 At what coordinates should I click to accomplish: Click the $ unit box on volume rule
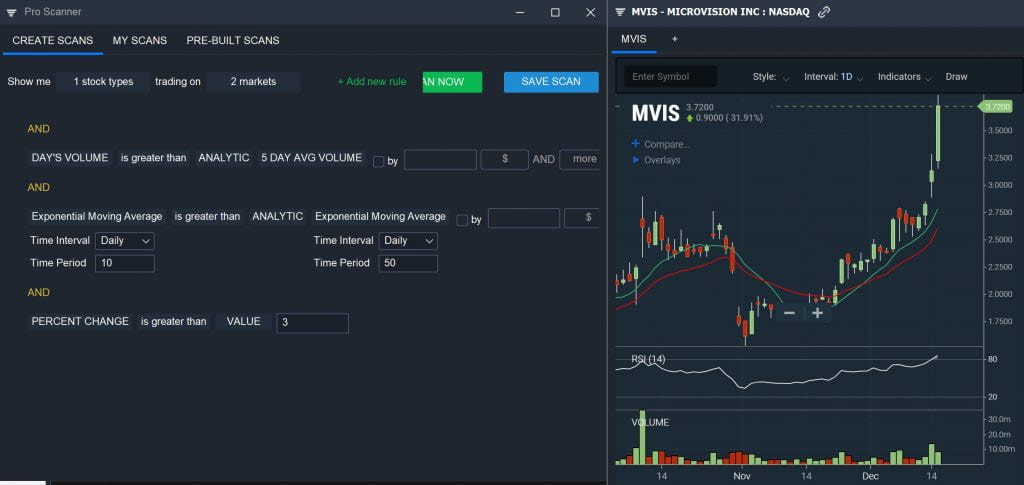click(505, 160)
